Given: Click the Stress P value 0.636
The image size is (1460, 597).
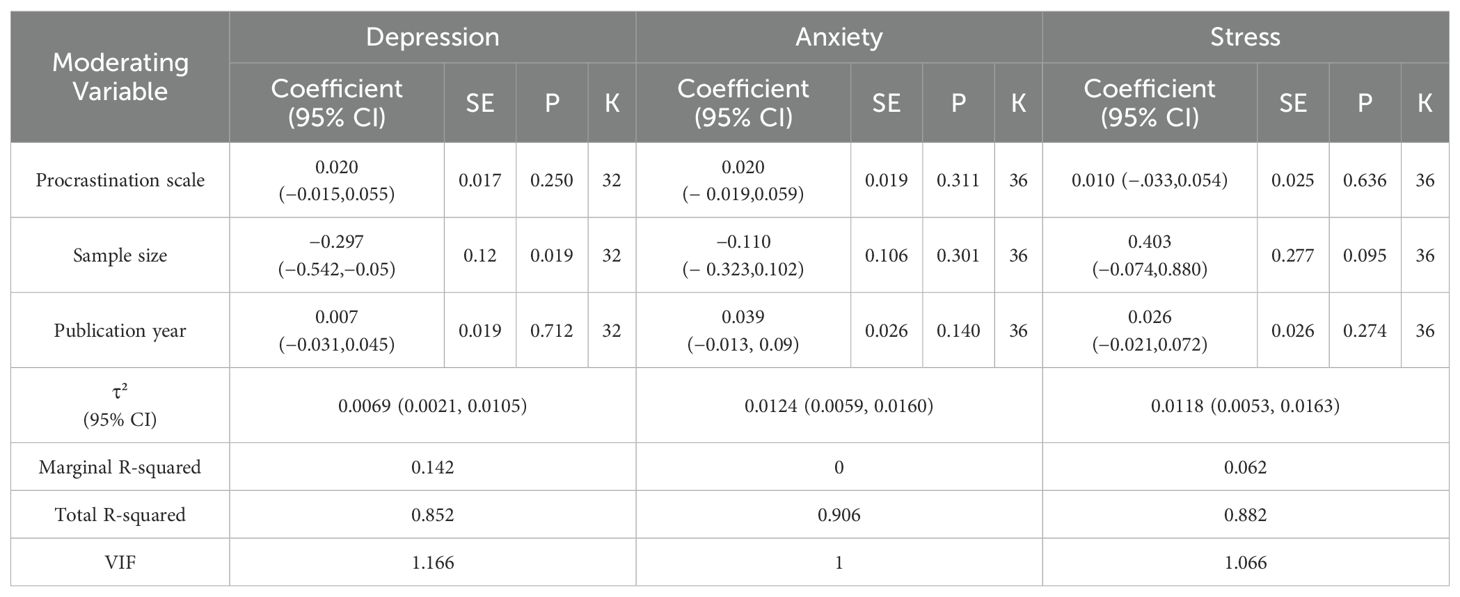Looking at the screenshot, I should (1365, 180).
